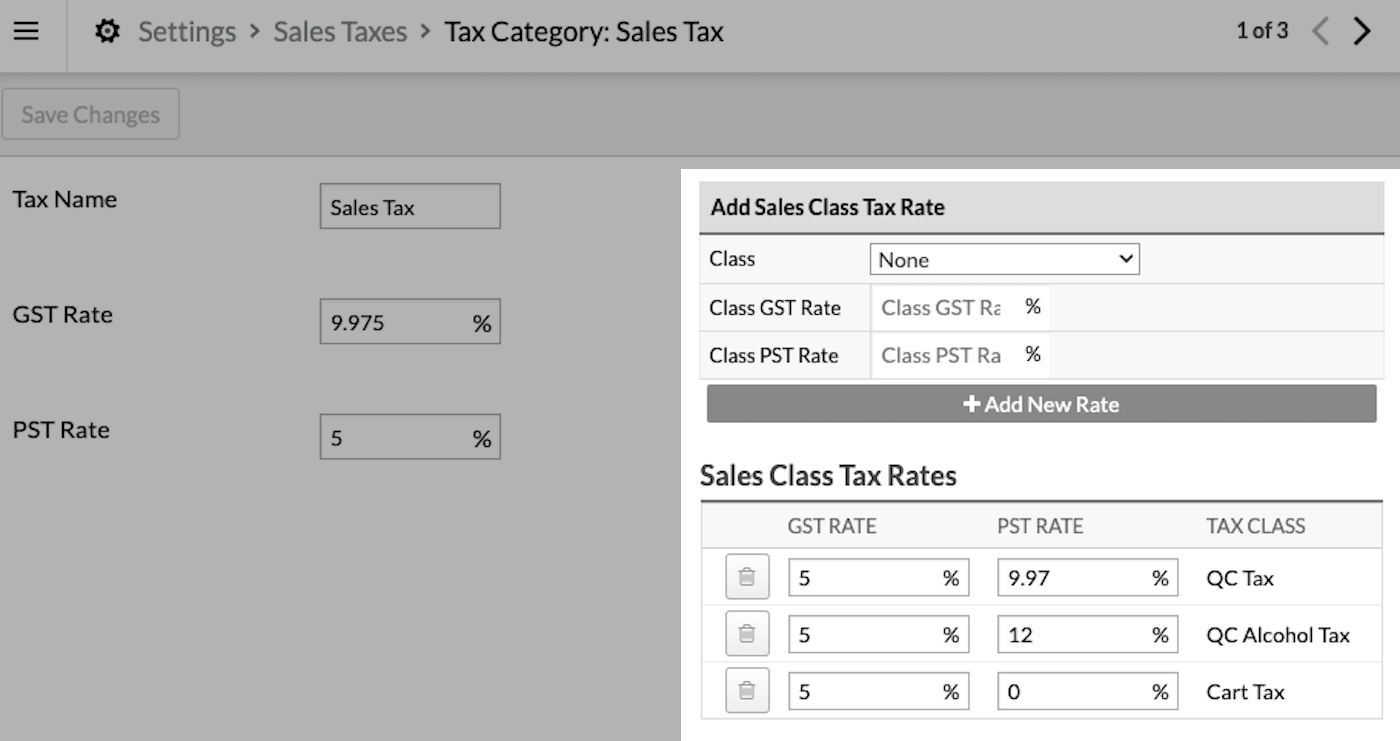Edit PST rate for QC Alcohol Tax

click(1088, 635)
